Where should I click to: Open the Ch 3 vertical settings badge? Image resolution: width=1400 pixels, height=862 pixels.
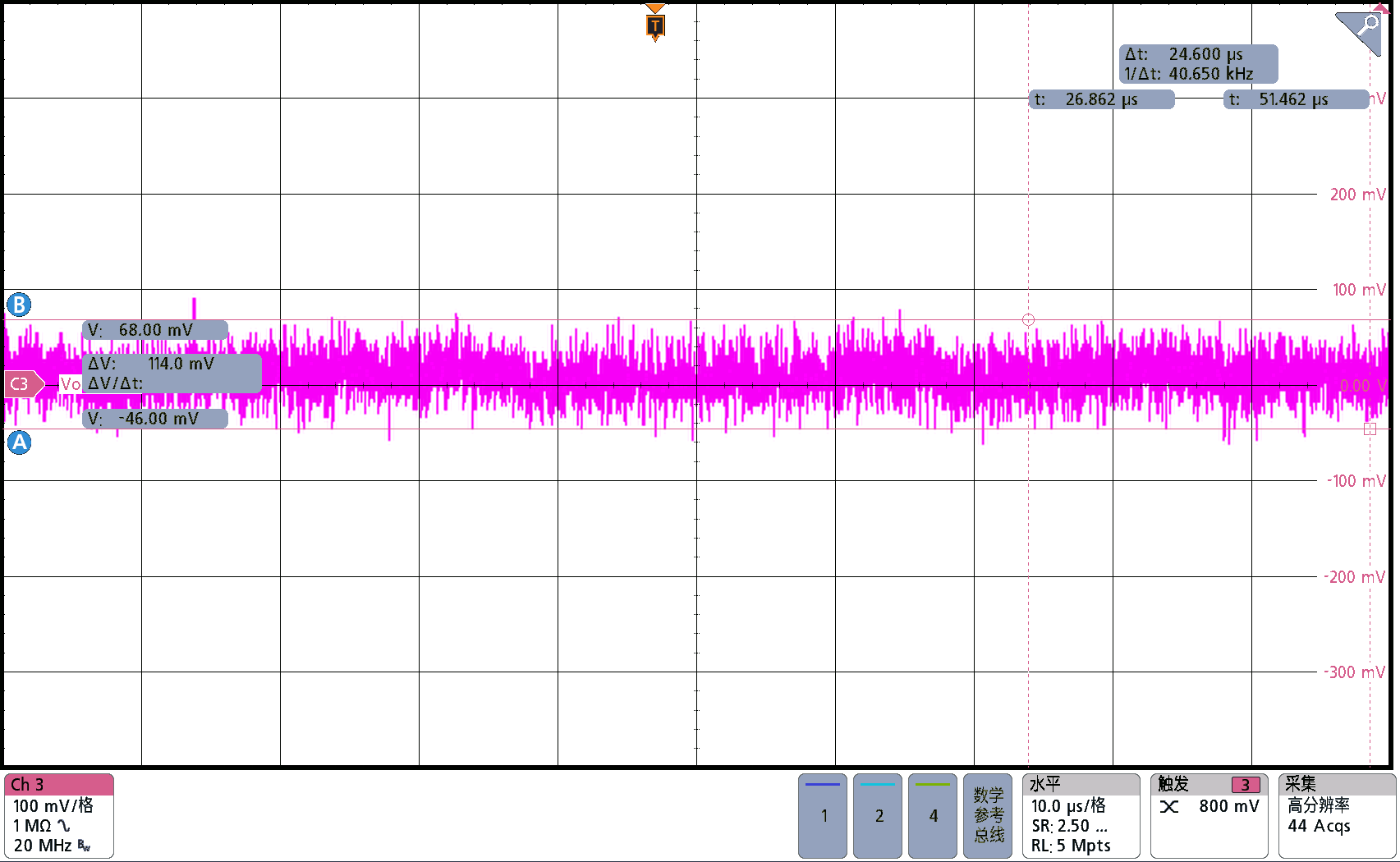(59, 816)
